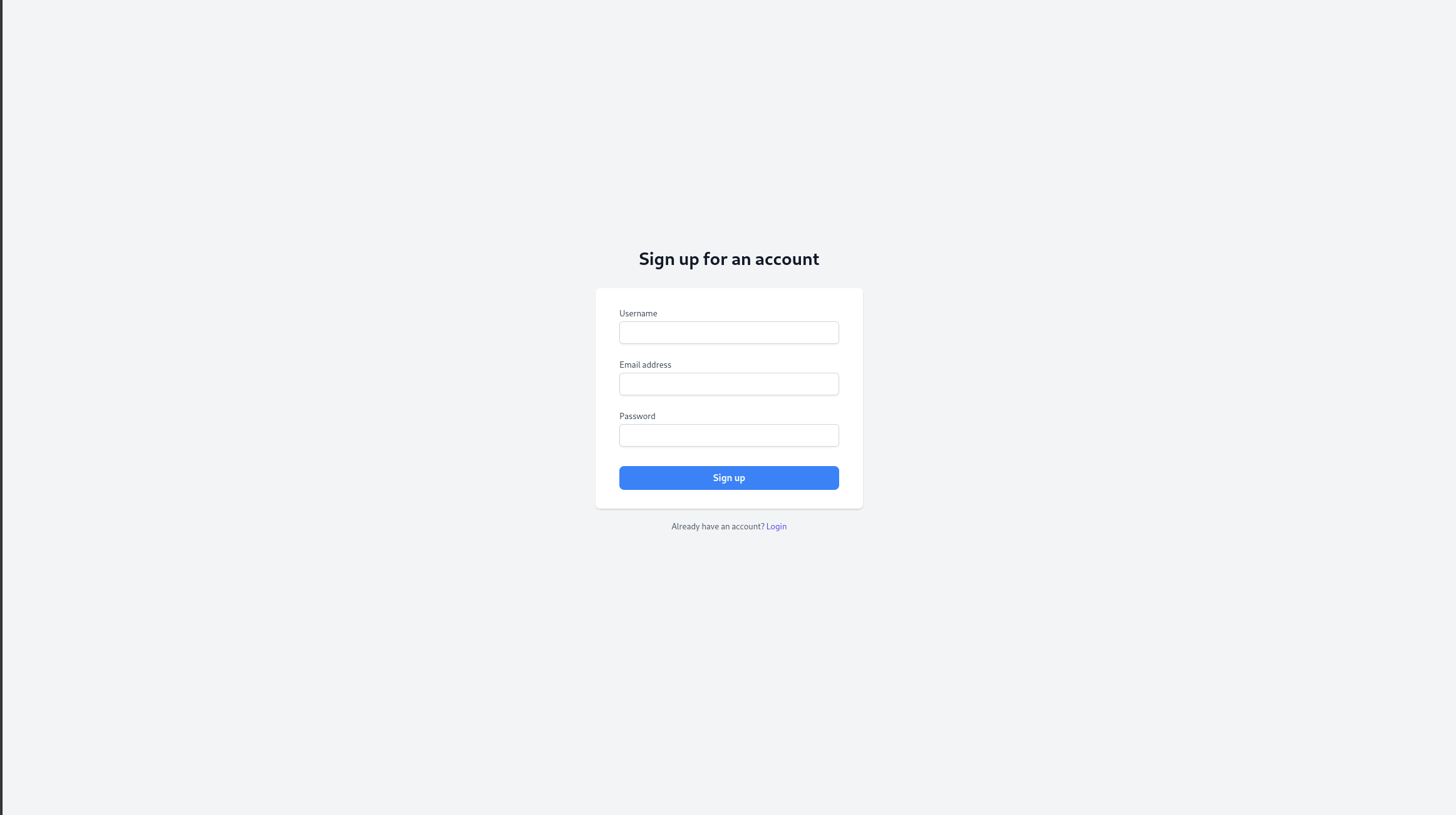Click the Sign up text on the button

pyautogui.click(x=729, y=478)
